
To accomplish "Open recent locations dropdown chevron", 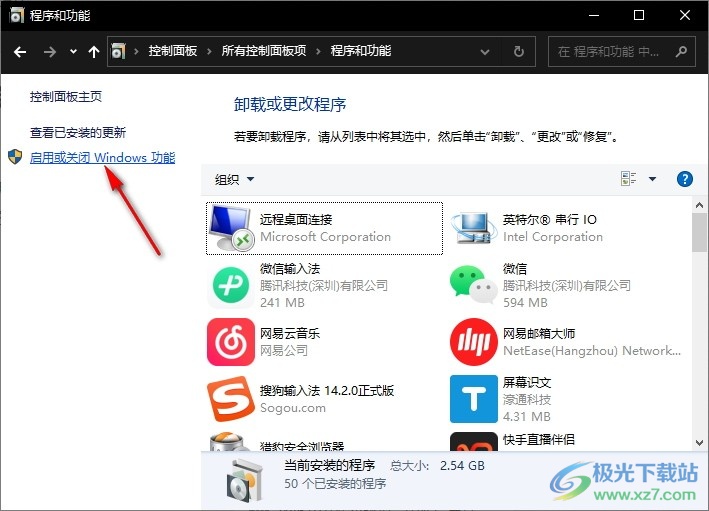I will point(73,52).
